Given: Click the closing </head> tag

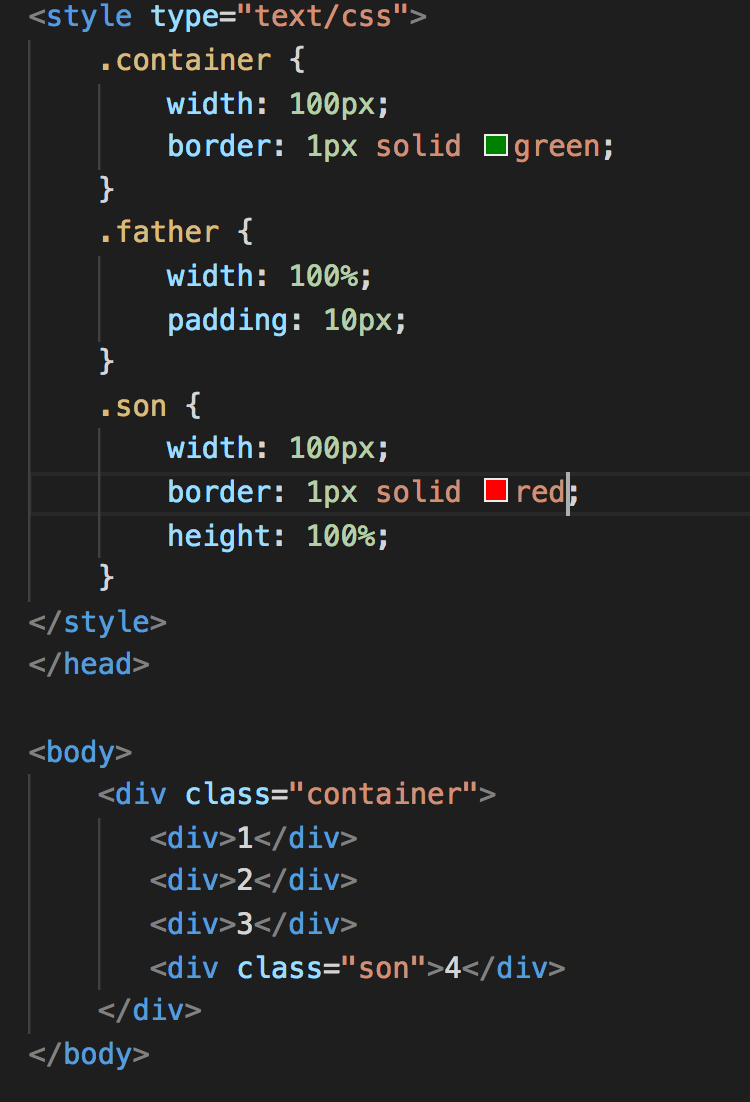Looking at the screenshot, I should pos(89,664).
